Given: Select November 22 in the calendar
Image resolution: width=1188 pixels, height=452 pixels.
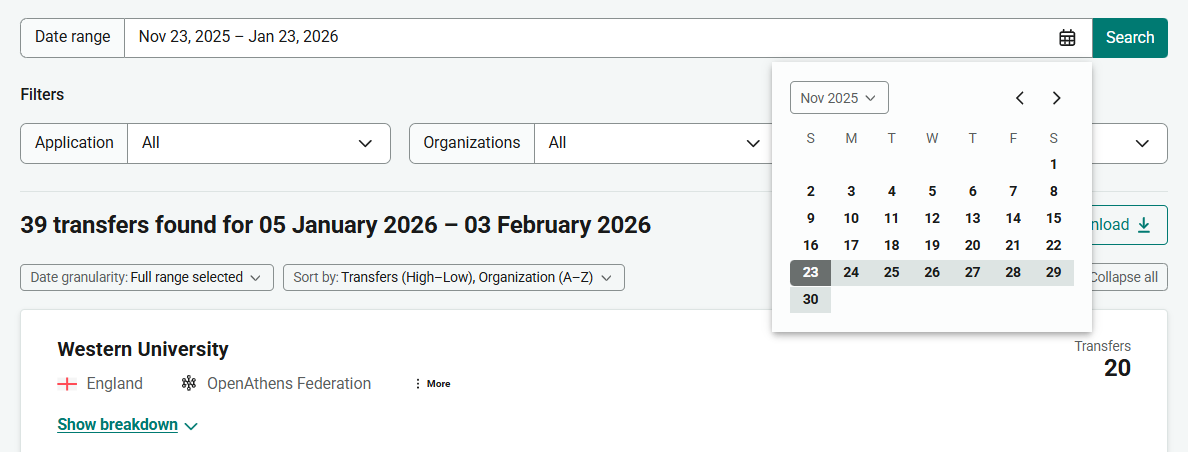Looking at the screenshot, I should tap(1053, 245).
